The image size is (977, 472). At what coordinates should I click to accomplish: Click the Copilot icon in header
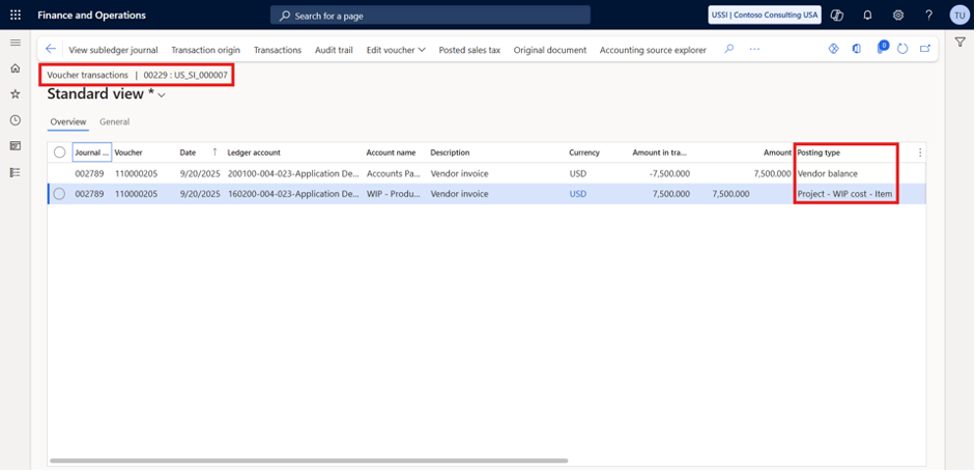(838, 15)
